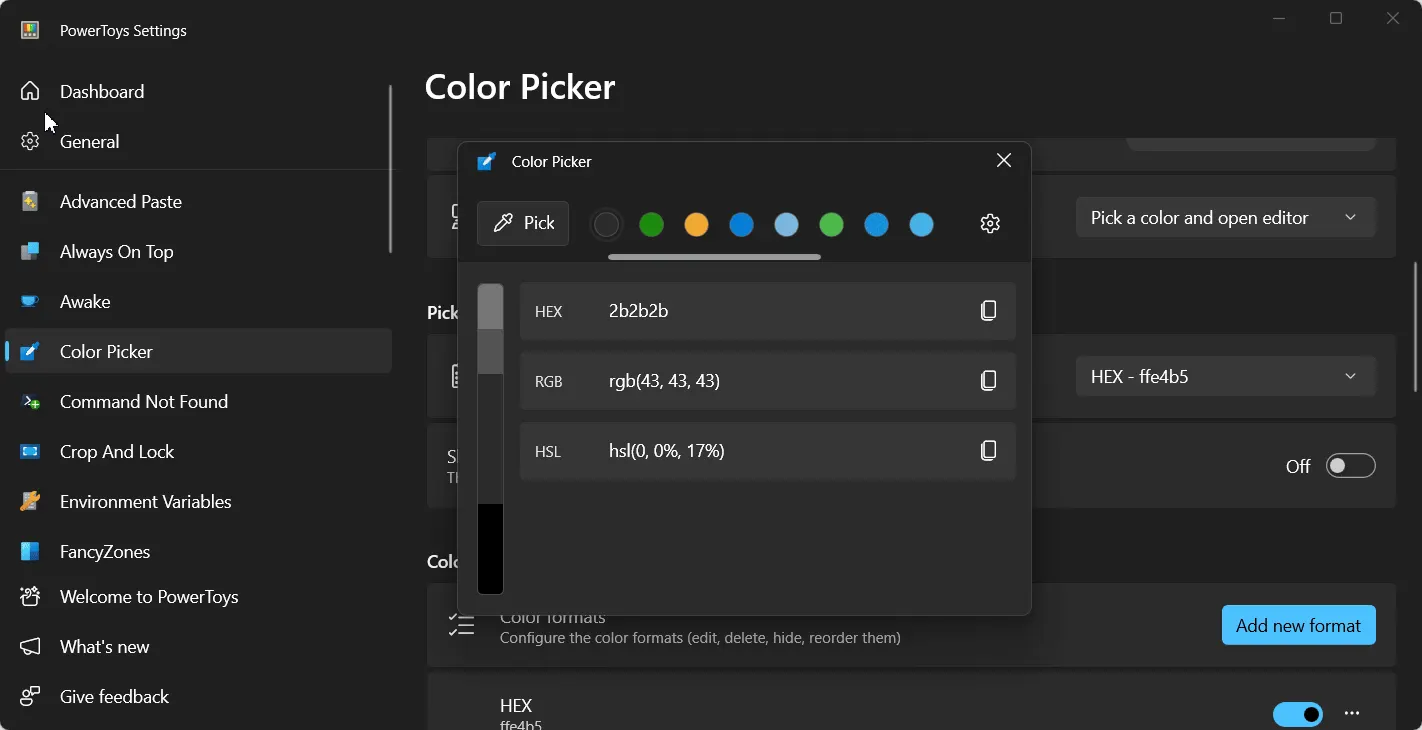The image size is (1422, 730).
Task: Click the sidebar scrollbar
Action: 390,169
